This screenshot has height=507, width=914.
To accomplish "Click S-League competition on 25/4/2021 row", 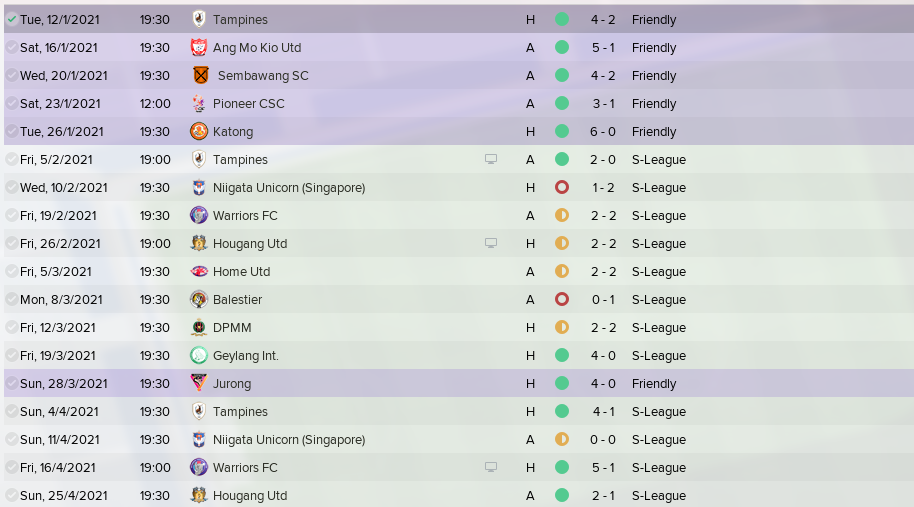I will [x=659, y=495].
